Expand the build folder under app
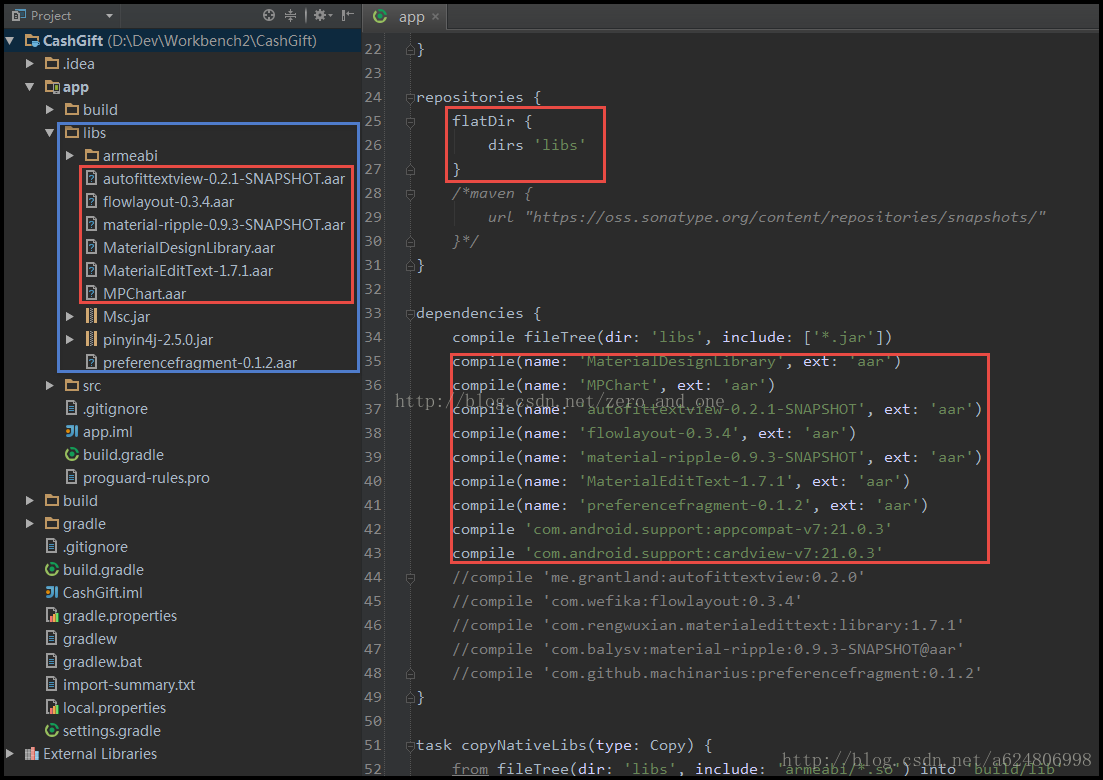The width and height of the screenshot is (1103, 780). tap(50, 110)
